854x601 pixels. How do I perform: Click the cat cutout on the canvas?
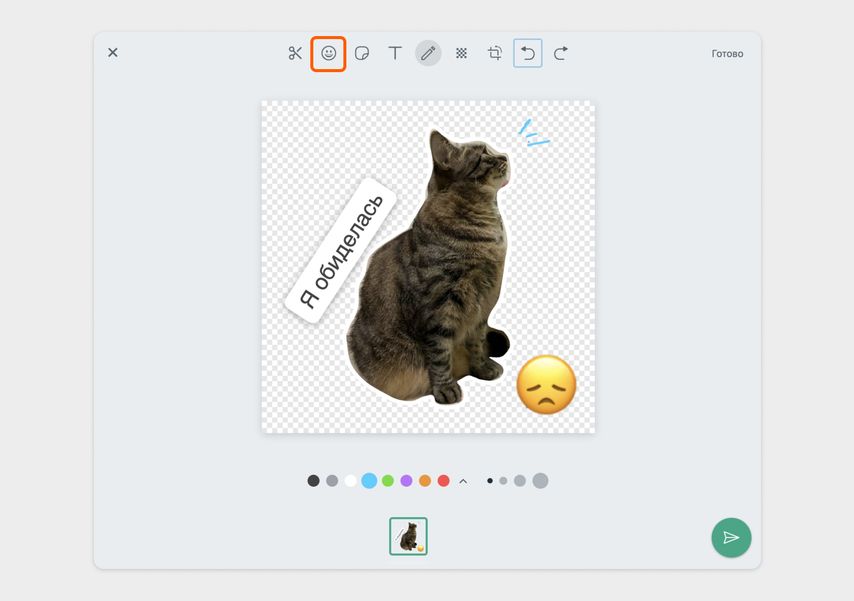click(430, 267)
